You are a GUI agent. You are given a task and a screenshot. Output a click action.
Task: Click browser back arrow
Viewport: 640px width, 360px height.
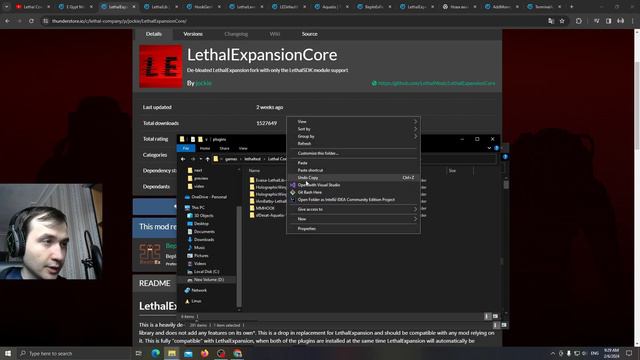[x=8, y=21]
